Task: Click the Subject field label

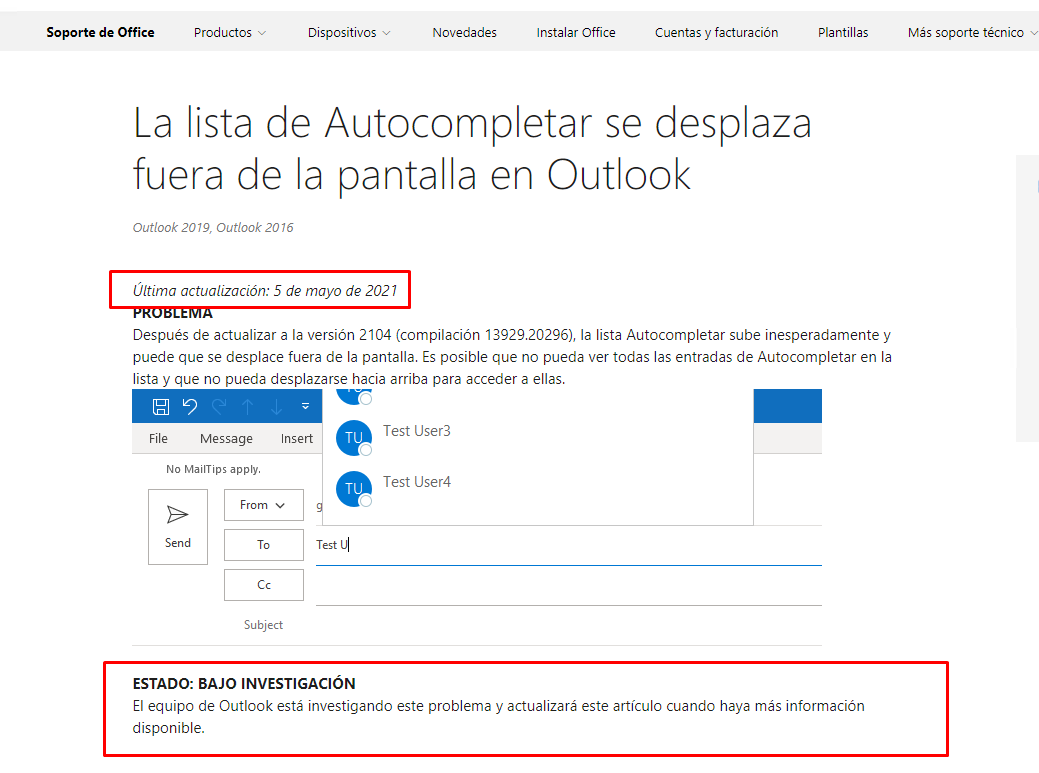Action: coord(263,625)
